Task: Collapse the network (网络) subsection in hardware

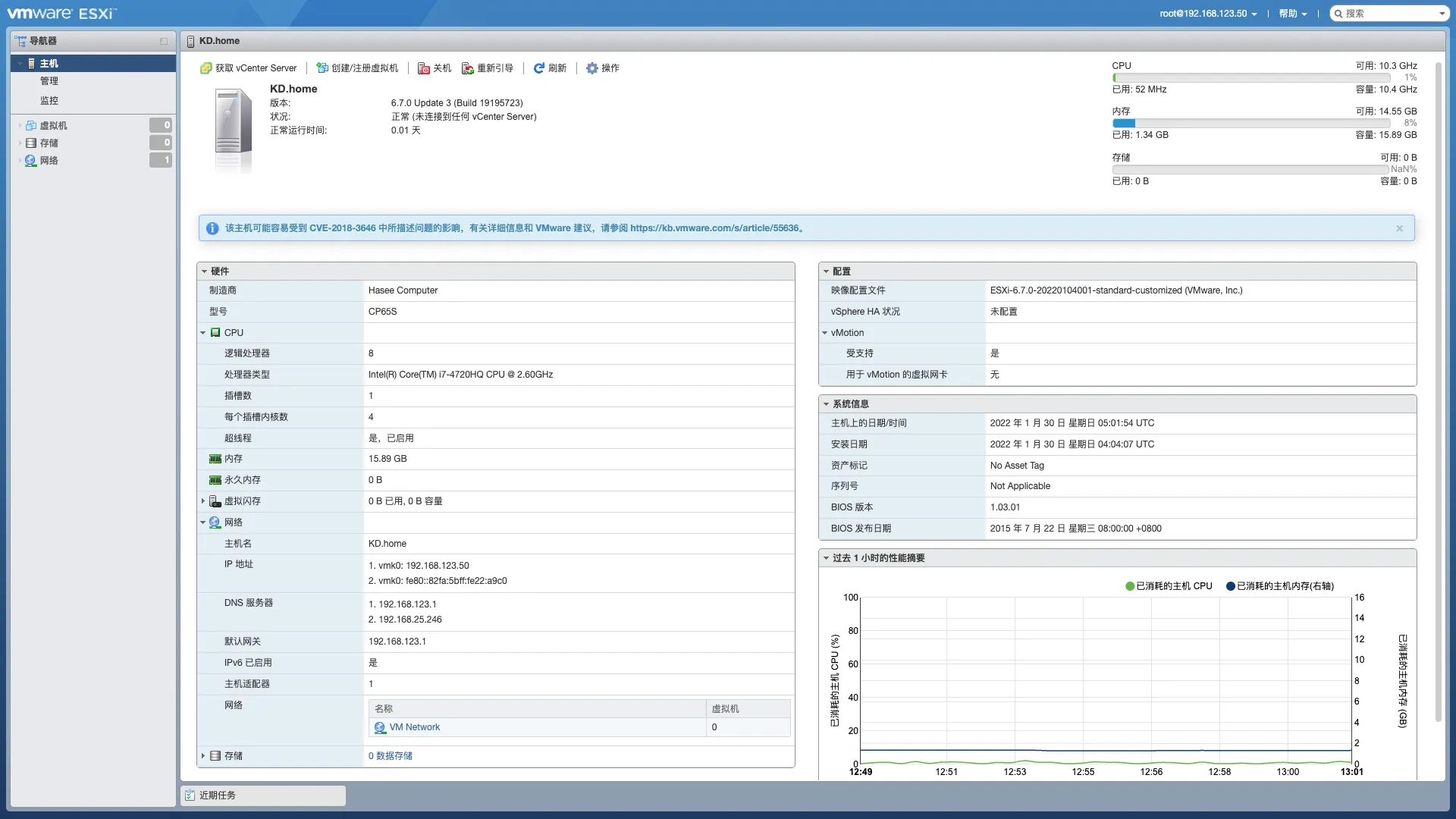Action: pyautogui.click(x=203, y=522)
